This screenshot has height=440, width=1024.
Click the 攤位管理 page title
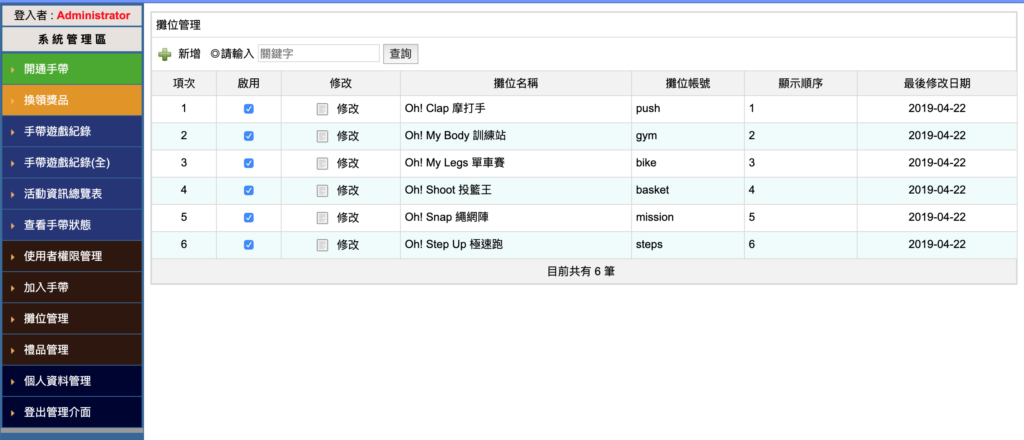(x=178, y=25)
